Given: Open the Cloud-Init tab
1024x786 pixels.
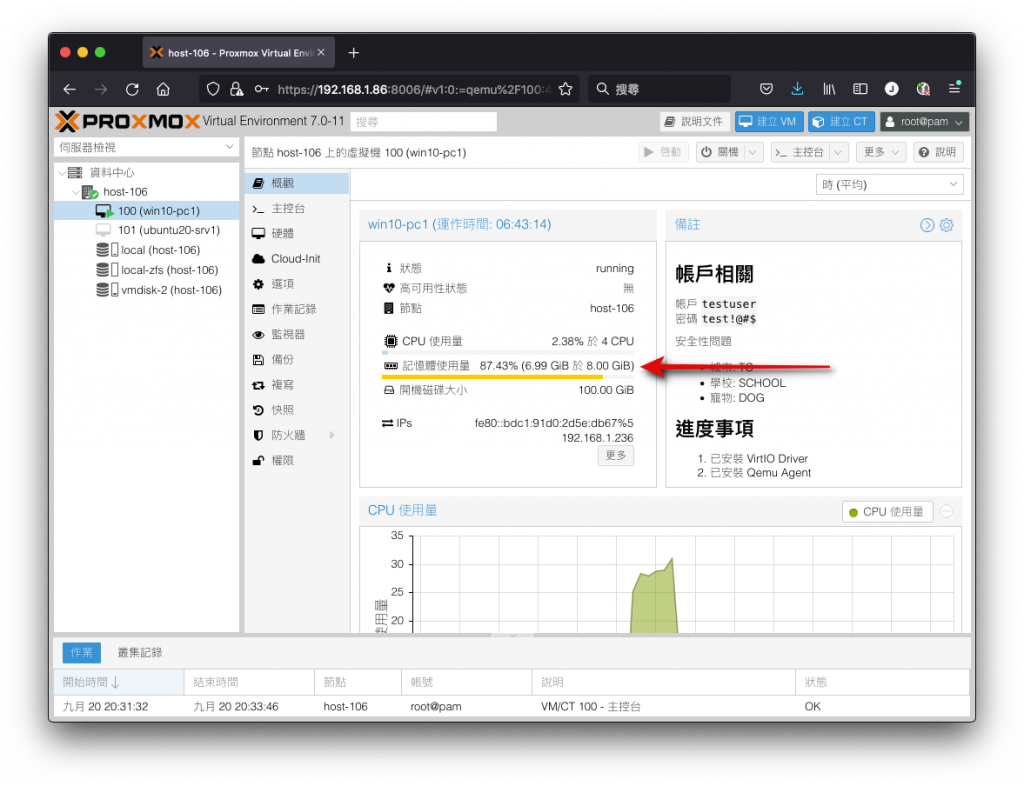Looking at the screenshot, I should point(297,259).
